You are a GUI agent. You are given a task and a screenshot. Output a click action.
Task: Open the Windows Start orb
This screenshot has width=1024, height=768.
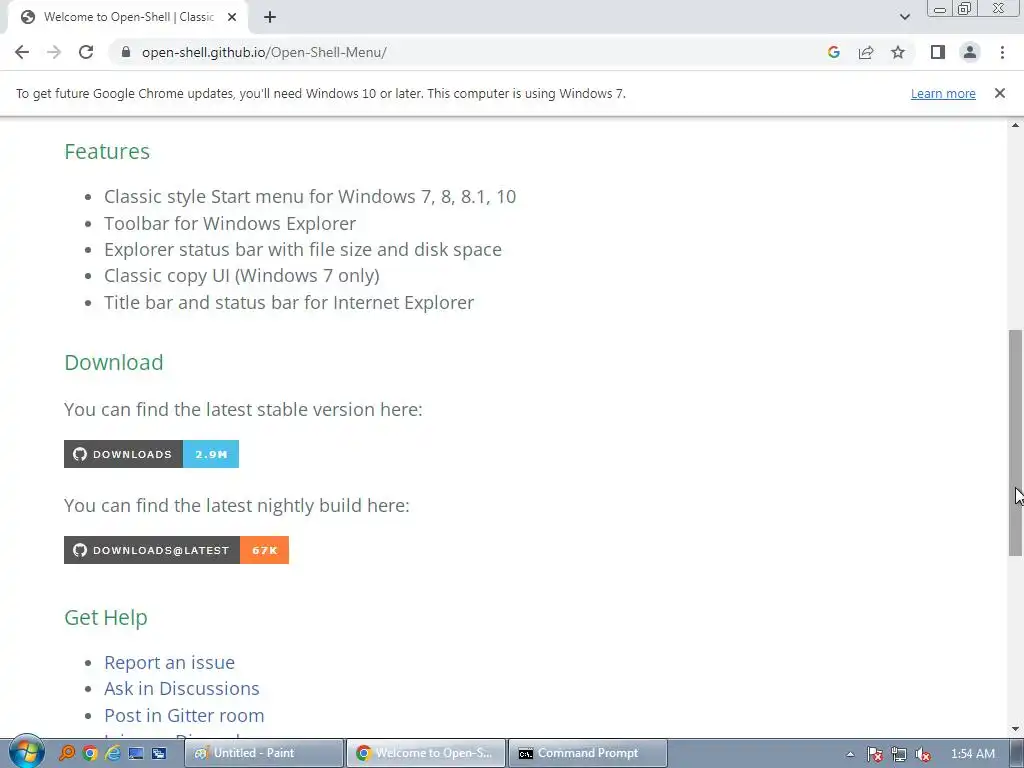click(26, 752)
